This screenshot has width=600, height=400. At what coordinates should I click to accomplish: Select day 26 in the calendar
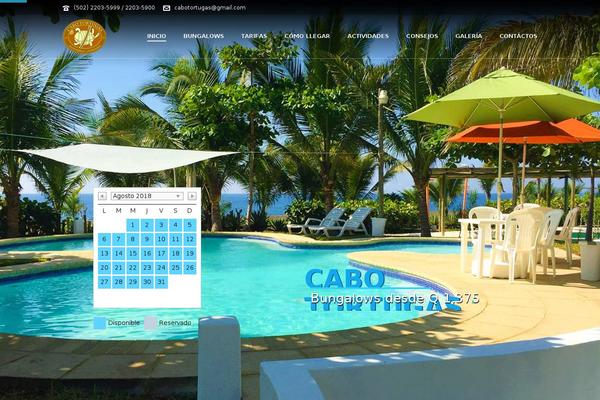click(x=190, y=268)
